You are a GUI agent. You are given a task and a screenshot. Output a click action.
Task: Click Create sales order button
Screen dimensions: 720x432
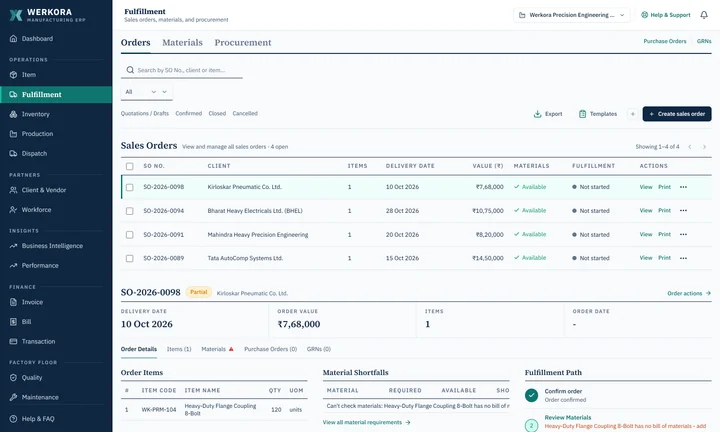[x=677, y=114]
